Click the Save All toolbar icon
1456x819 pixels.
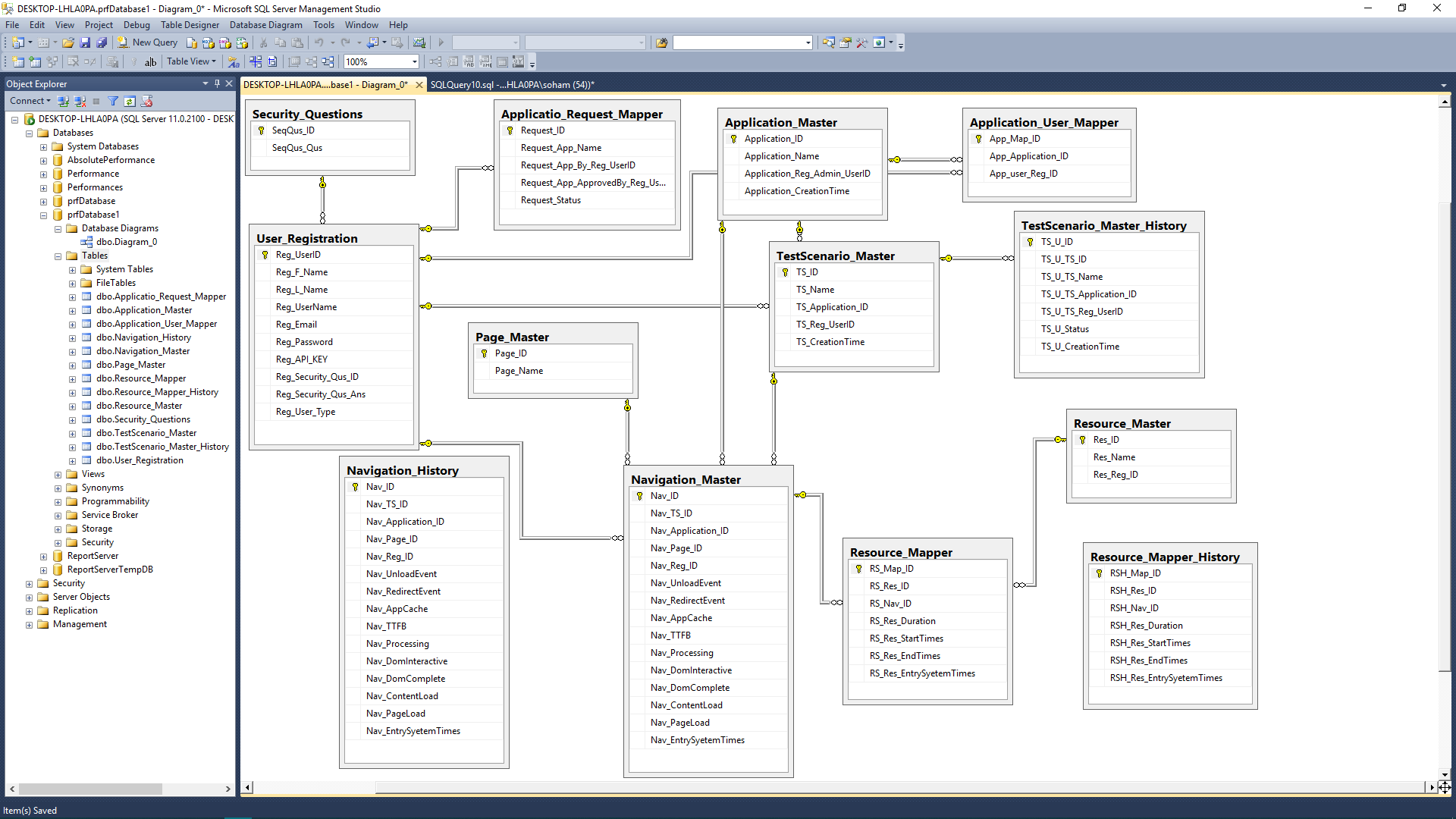click(101, 43)
